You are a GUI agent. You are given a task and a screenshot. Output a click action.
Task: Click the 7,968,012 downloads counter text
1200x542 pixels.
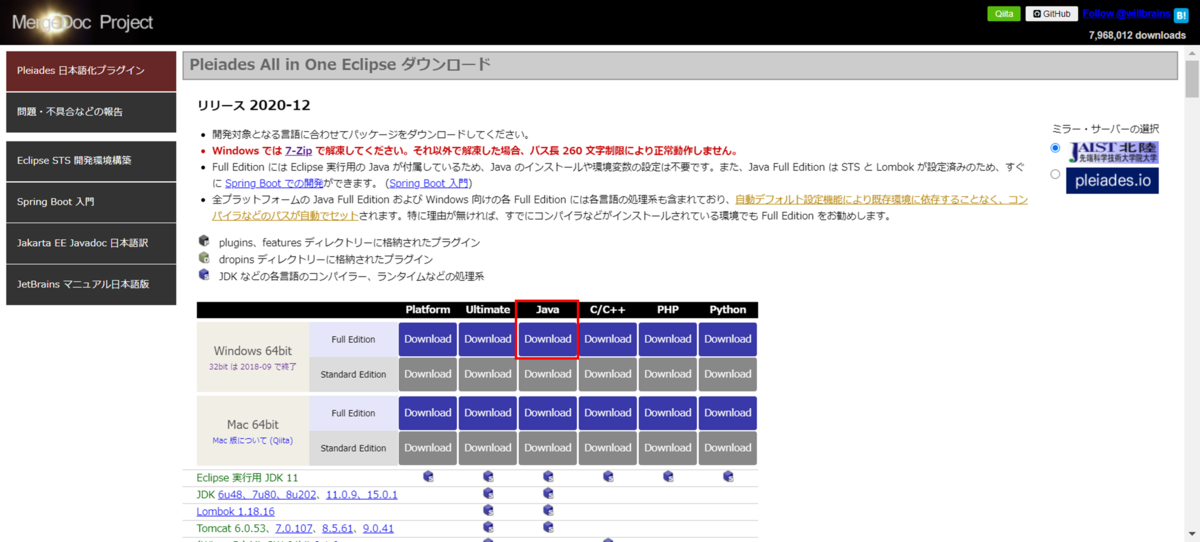click(1137, 35)
